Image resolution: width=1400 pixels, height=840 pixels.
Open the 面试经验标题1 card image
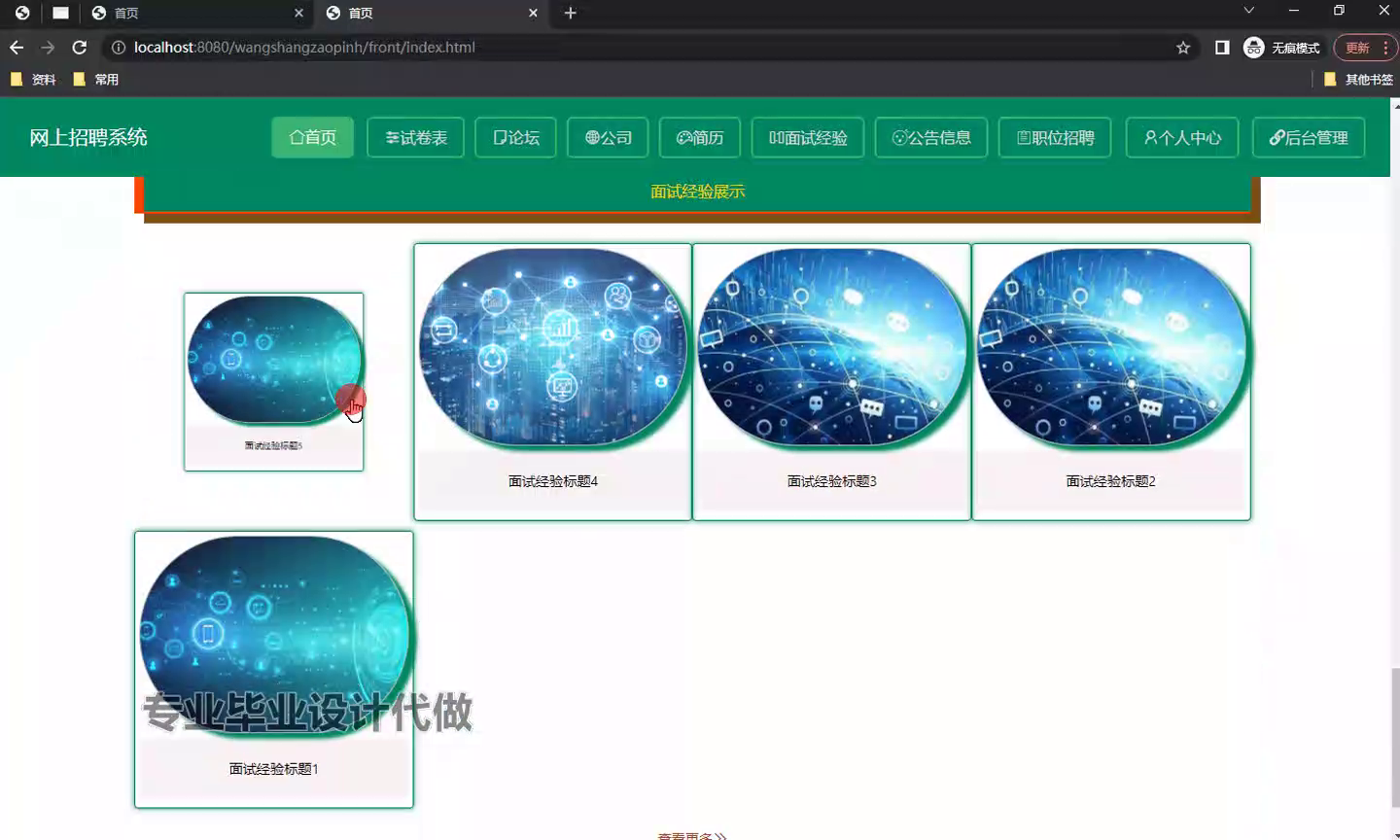coord(275,636)
